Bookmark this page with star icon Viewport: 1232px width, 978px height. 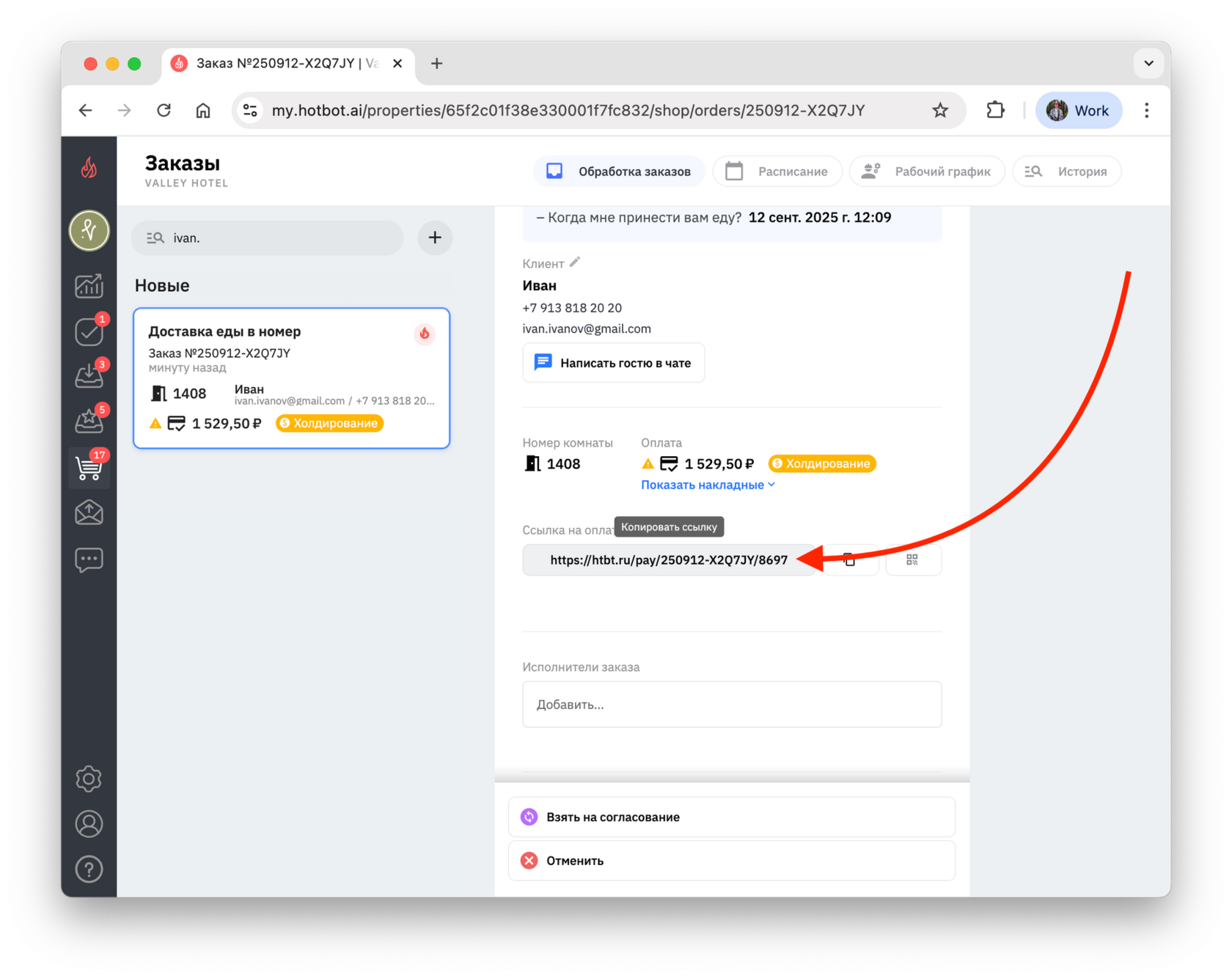940,111
